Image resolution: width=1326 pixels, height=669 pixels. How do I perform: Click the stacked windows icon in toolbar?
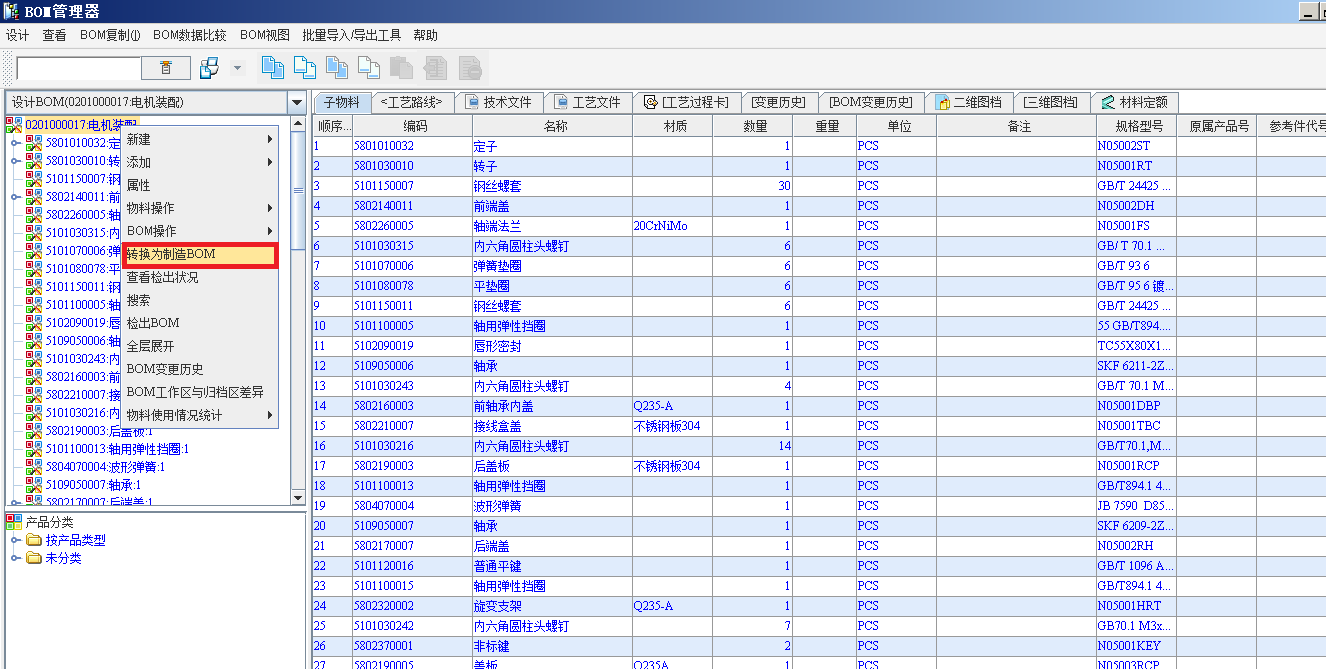[x=209, y=68]
